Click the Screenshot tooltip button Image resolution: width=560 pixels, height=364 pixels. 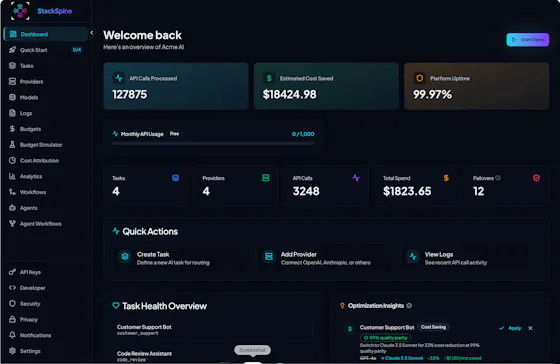(x=252, y=350)
